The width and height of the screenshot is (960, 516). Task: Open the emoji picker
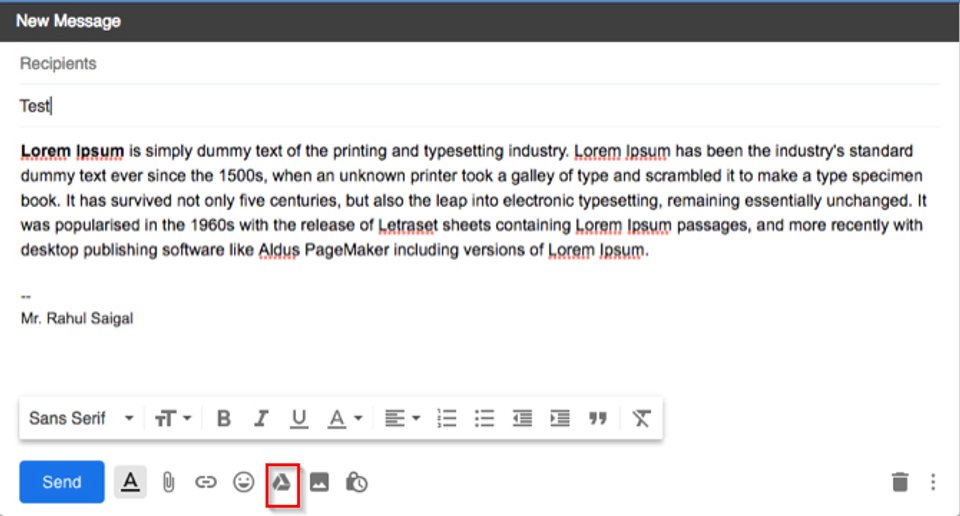[x=244, y=482]
